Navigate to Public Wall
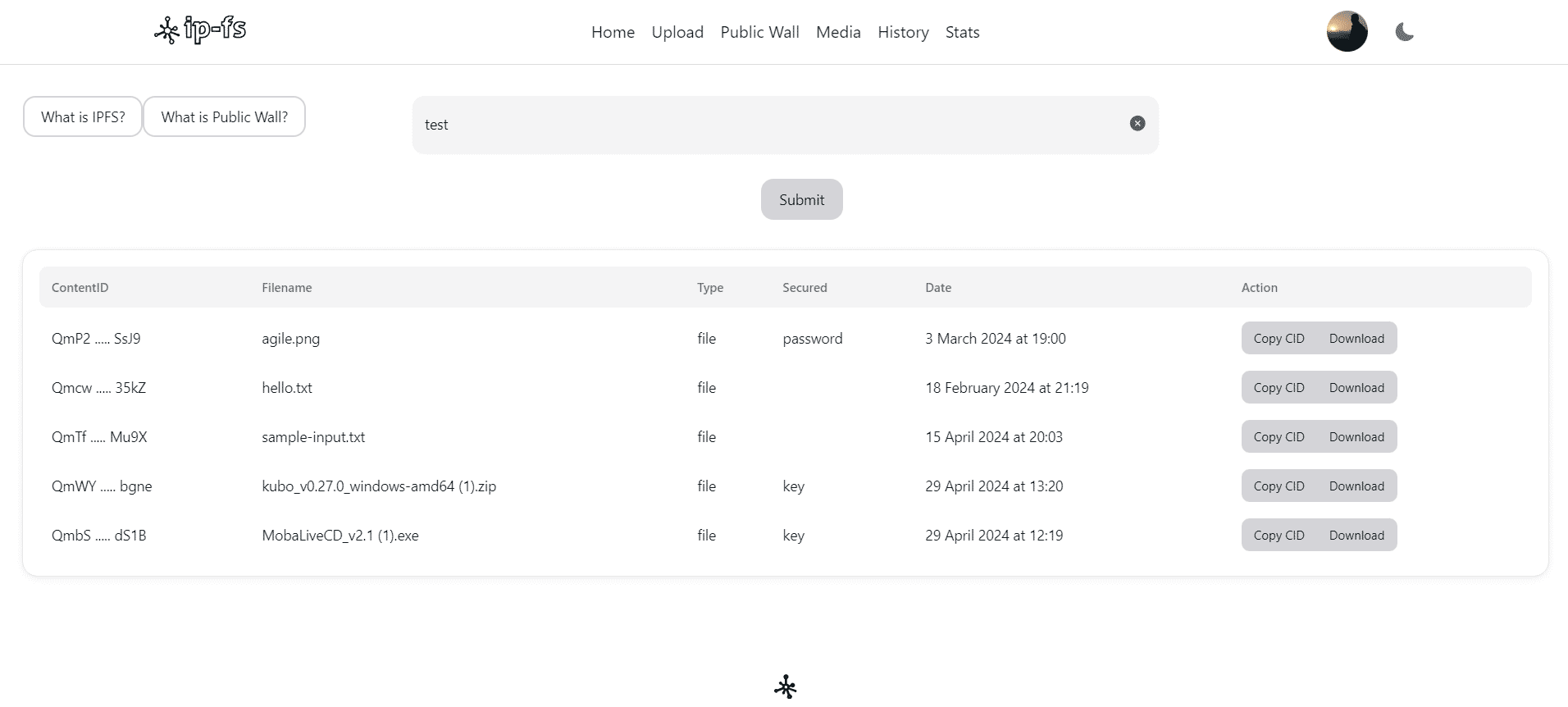The width and height of the screenshot is (1568, 707). tap(759, 32)
